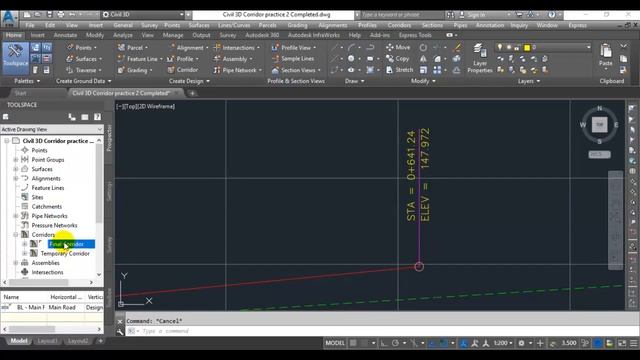
Task: Switch to the Analyze ribbon tab
Action: 123,35
